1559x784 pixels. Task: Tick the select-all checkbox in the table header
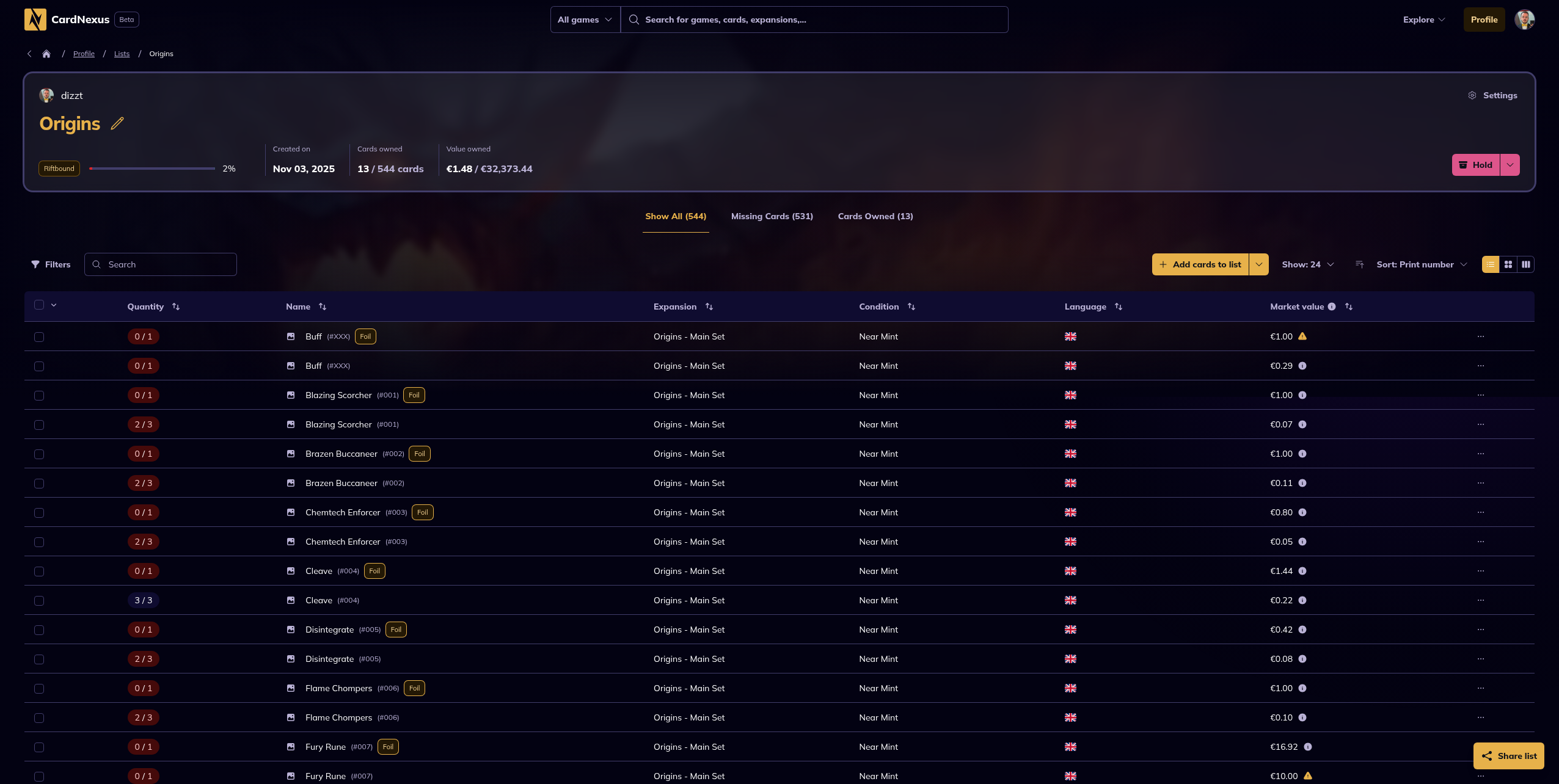click(39, 305)
